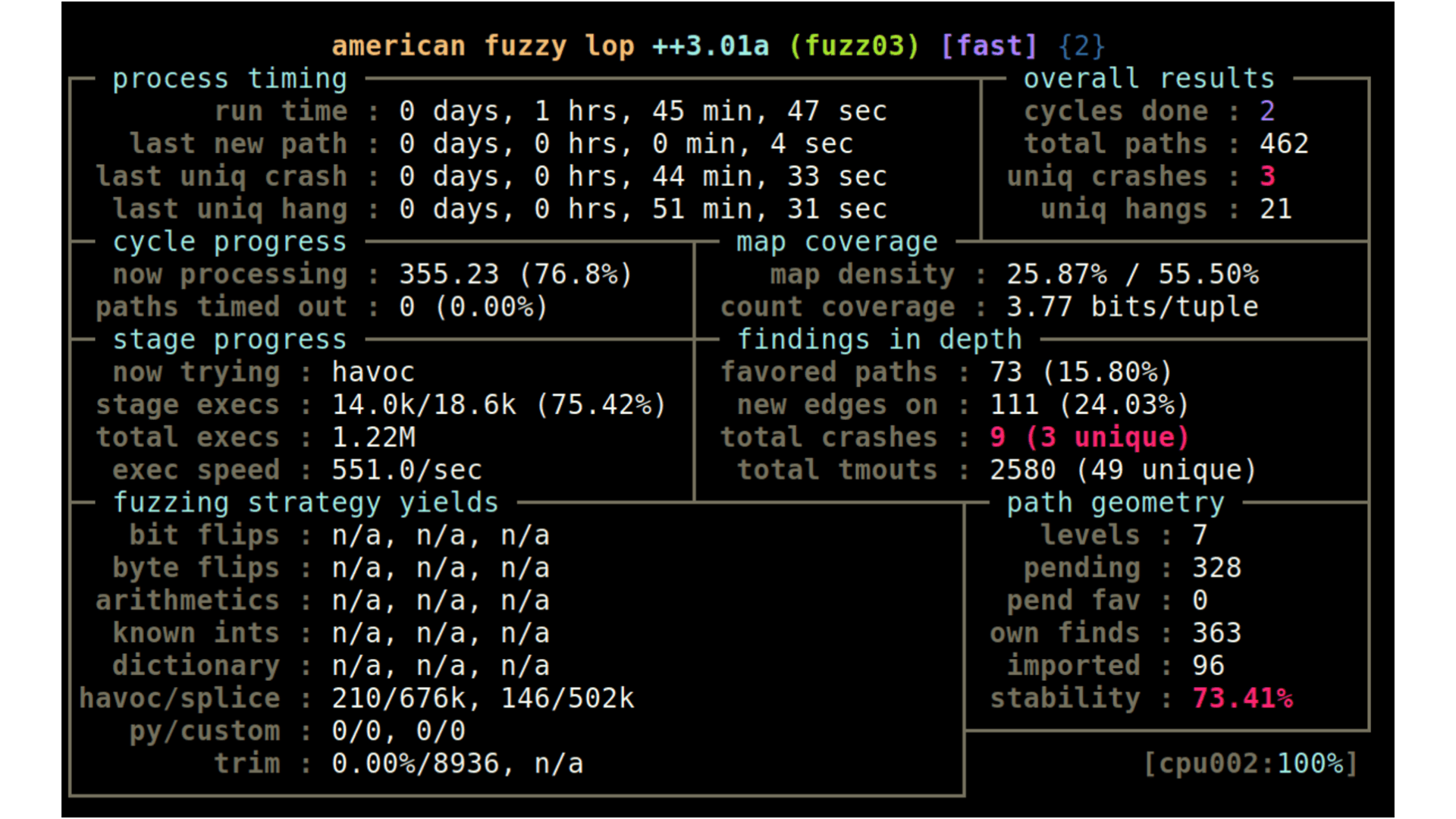Select py/custom value 0/0, 0/0
1456x819 pixels.
398,731
